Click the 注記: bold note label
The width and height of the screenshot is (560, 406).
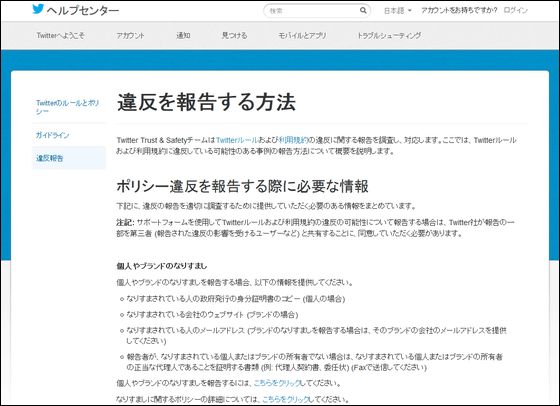125,222
